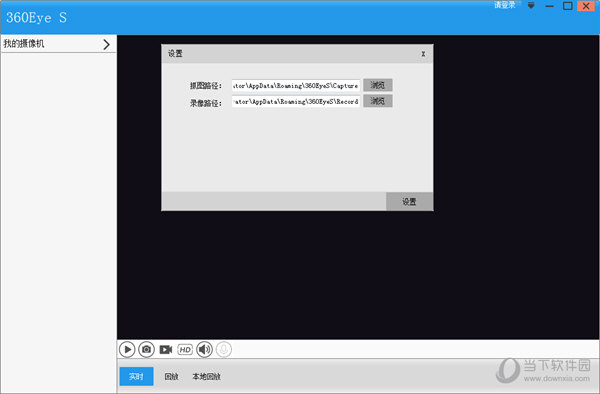Open the 本地回放 local playback tab

[x=206, y=377]
